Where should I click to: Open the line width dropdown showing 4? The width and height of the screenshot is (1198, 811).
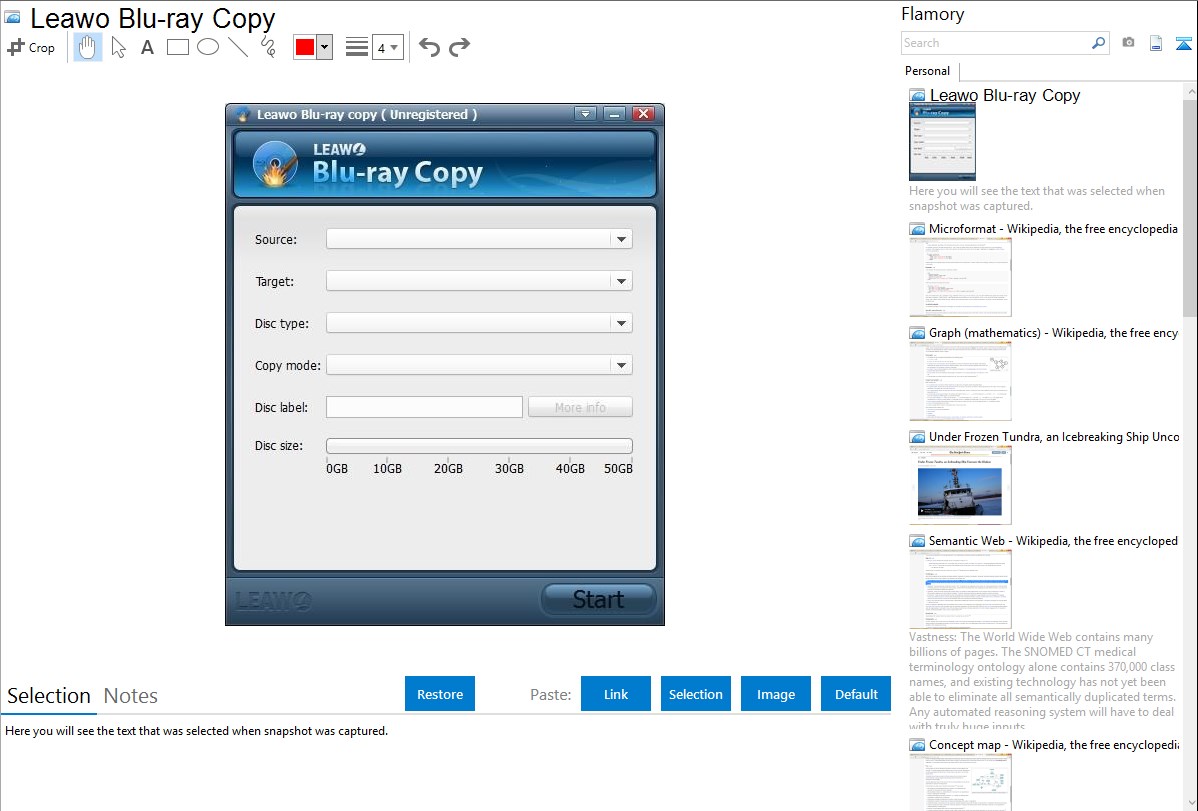(x=388, y=47)
